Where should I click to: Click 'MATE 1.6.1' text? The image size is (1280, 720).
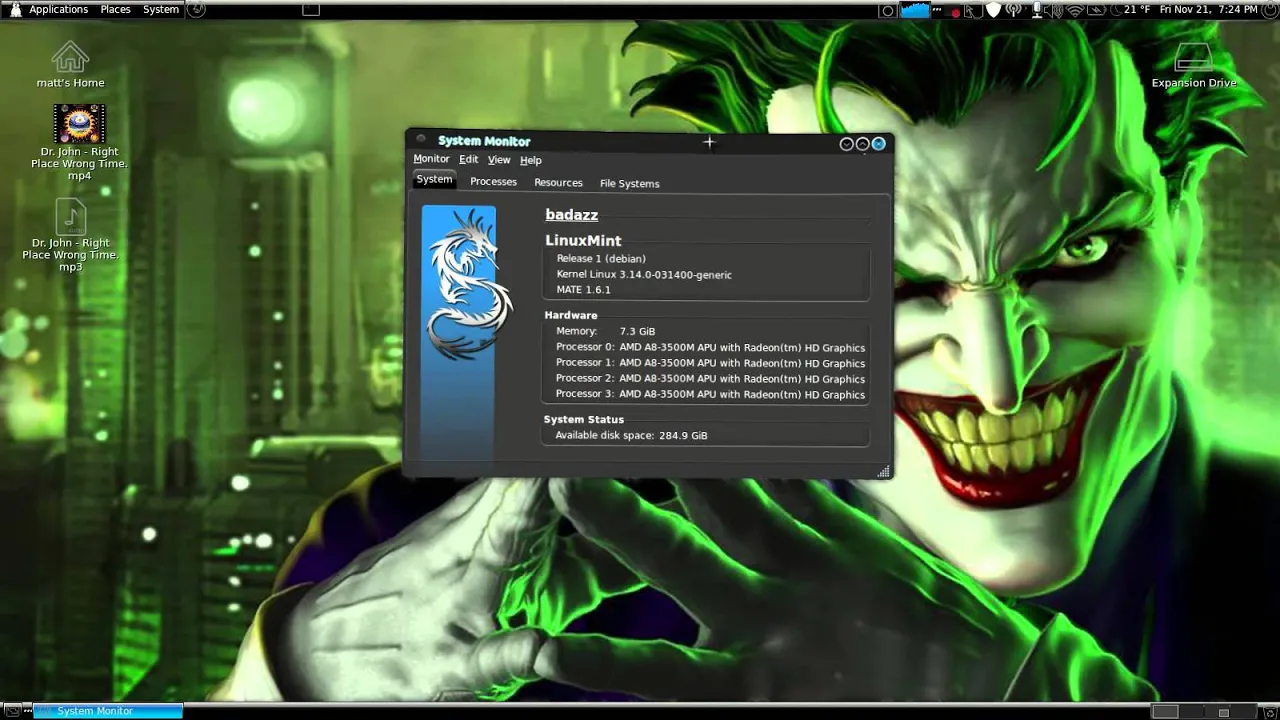(583, 289)
